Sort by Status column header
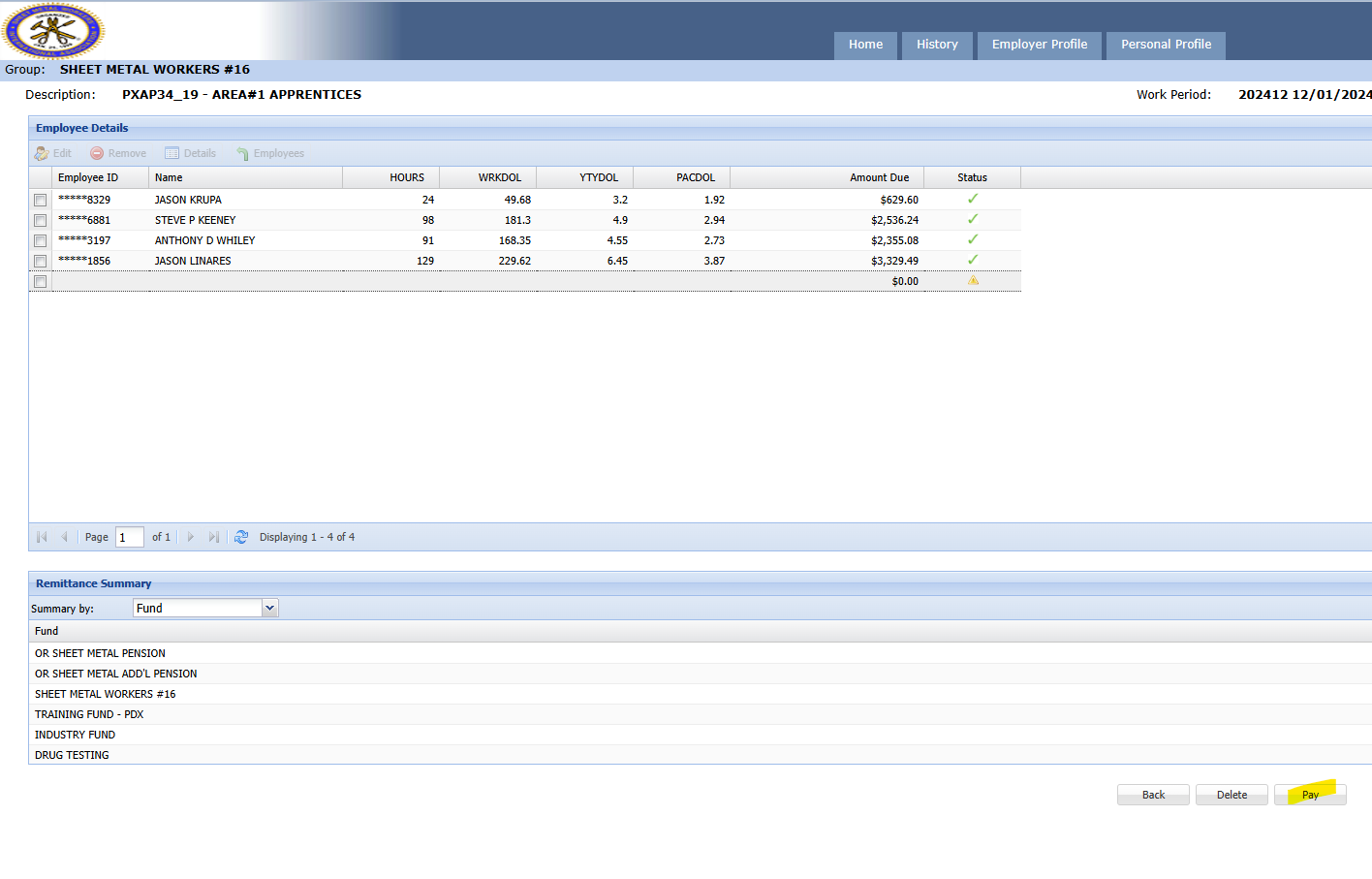Image resolution: width=1372 pixels, height=879 pixels. pyautogui.click(x=973, y=177)
